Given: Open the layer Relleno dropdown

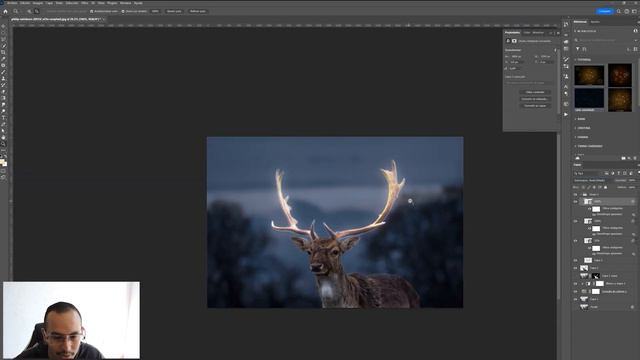Looking at the screenshot, I should tap(632, 187).
